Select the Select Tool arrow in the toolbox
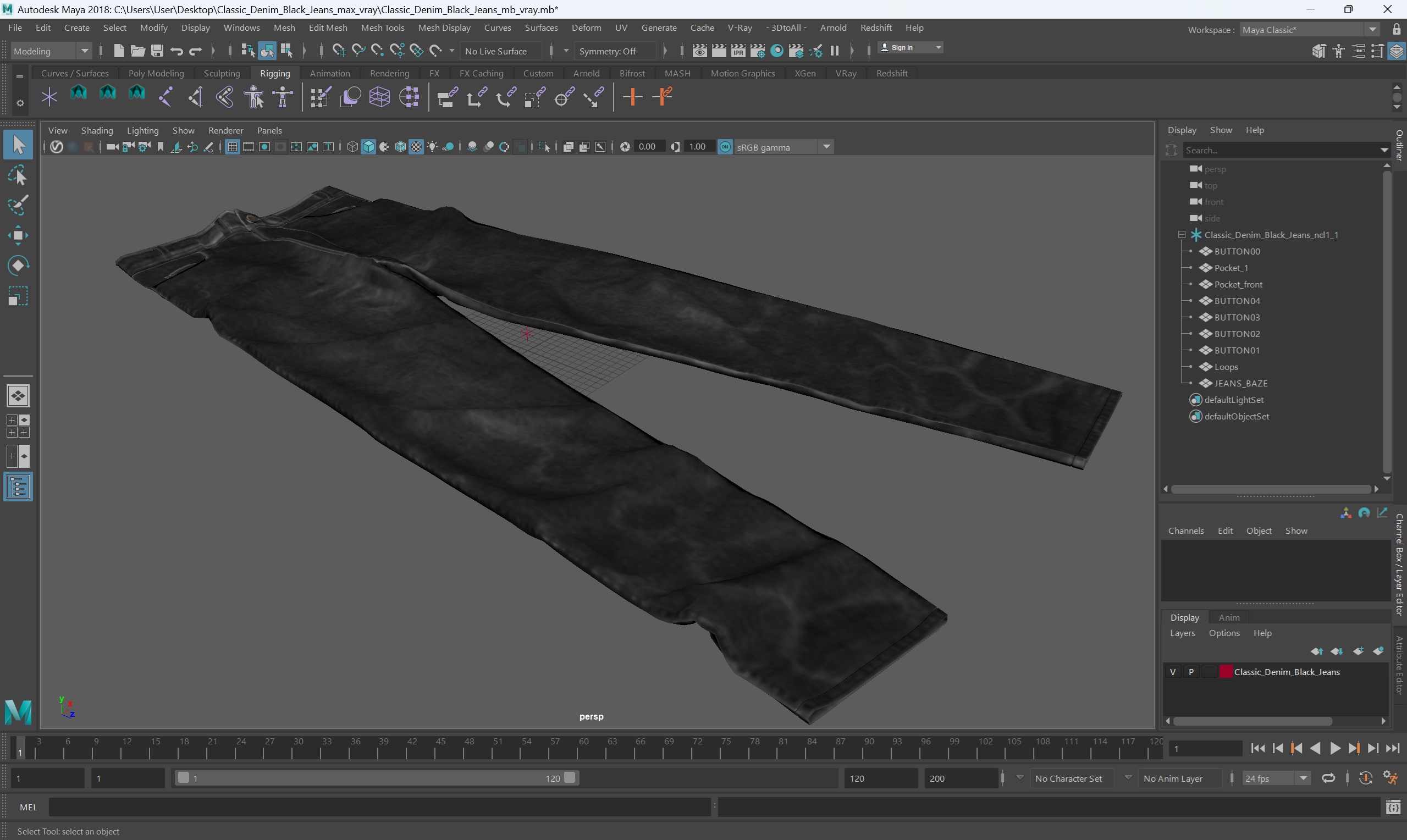Screen dimensions: 1407x840 tap(18, 145)
